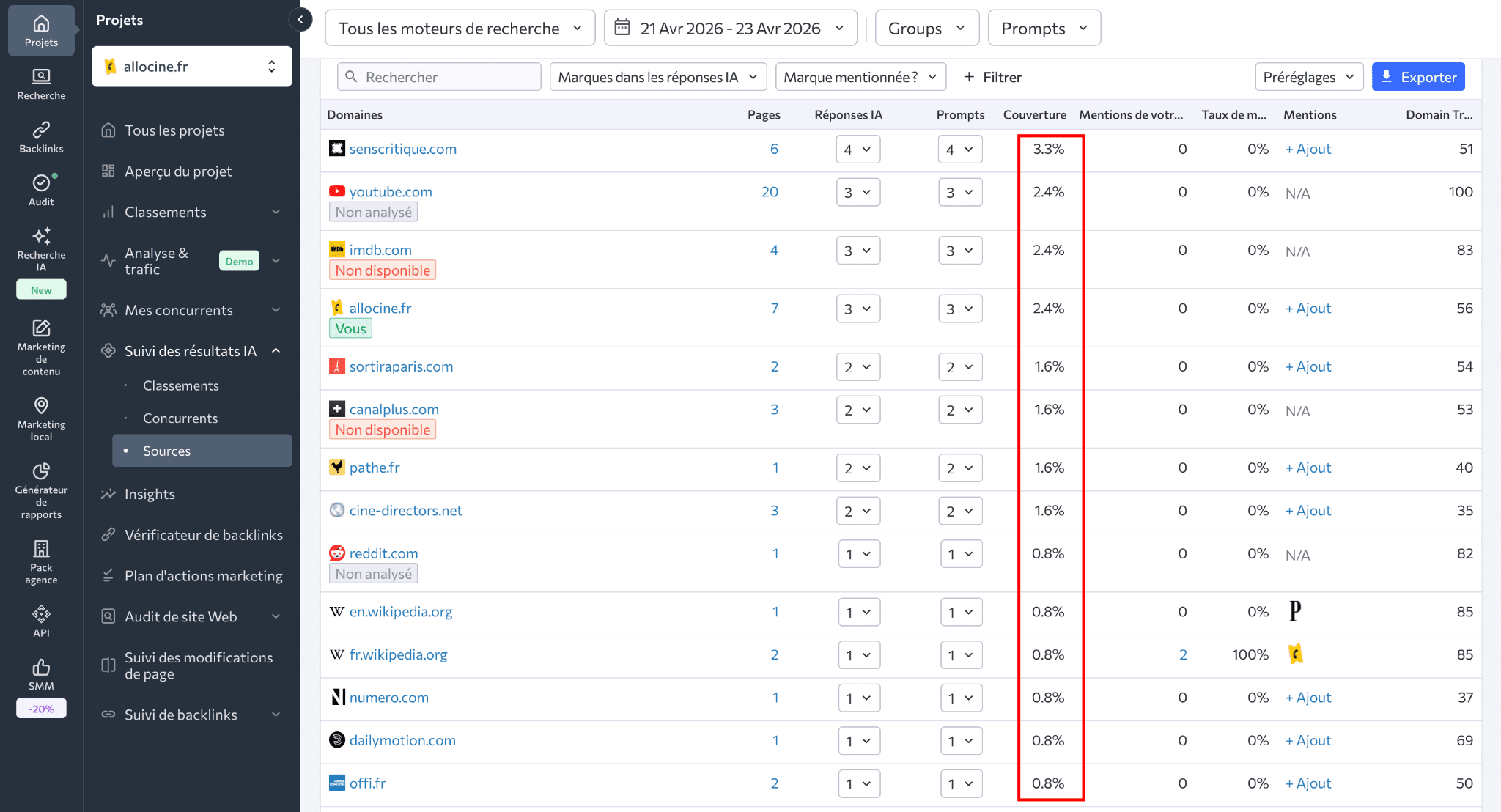The width and height of the screenshot is (1501, 812).
Task: Click + Ajout for sortiraparis.com
Action: 1308,366
